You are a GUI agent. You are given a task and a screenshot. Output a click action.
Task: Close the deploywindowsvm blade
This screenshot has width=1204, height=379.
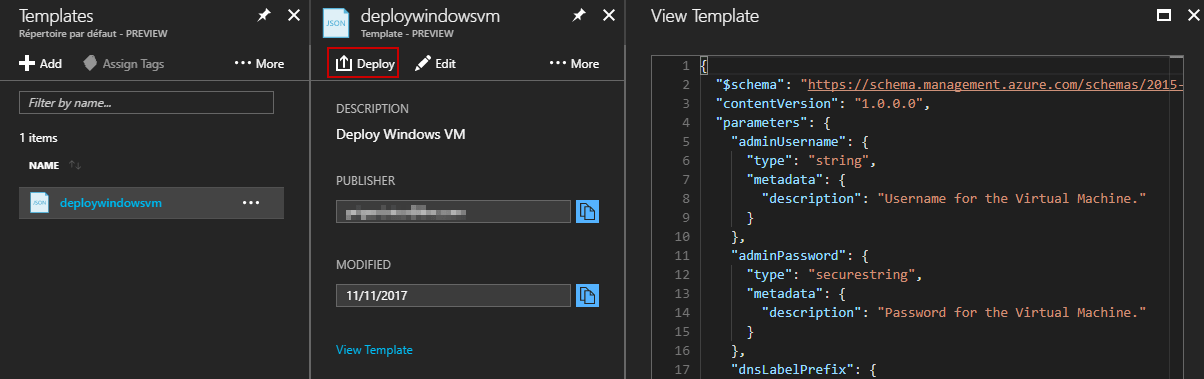609,15
